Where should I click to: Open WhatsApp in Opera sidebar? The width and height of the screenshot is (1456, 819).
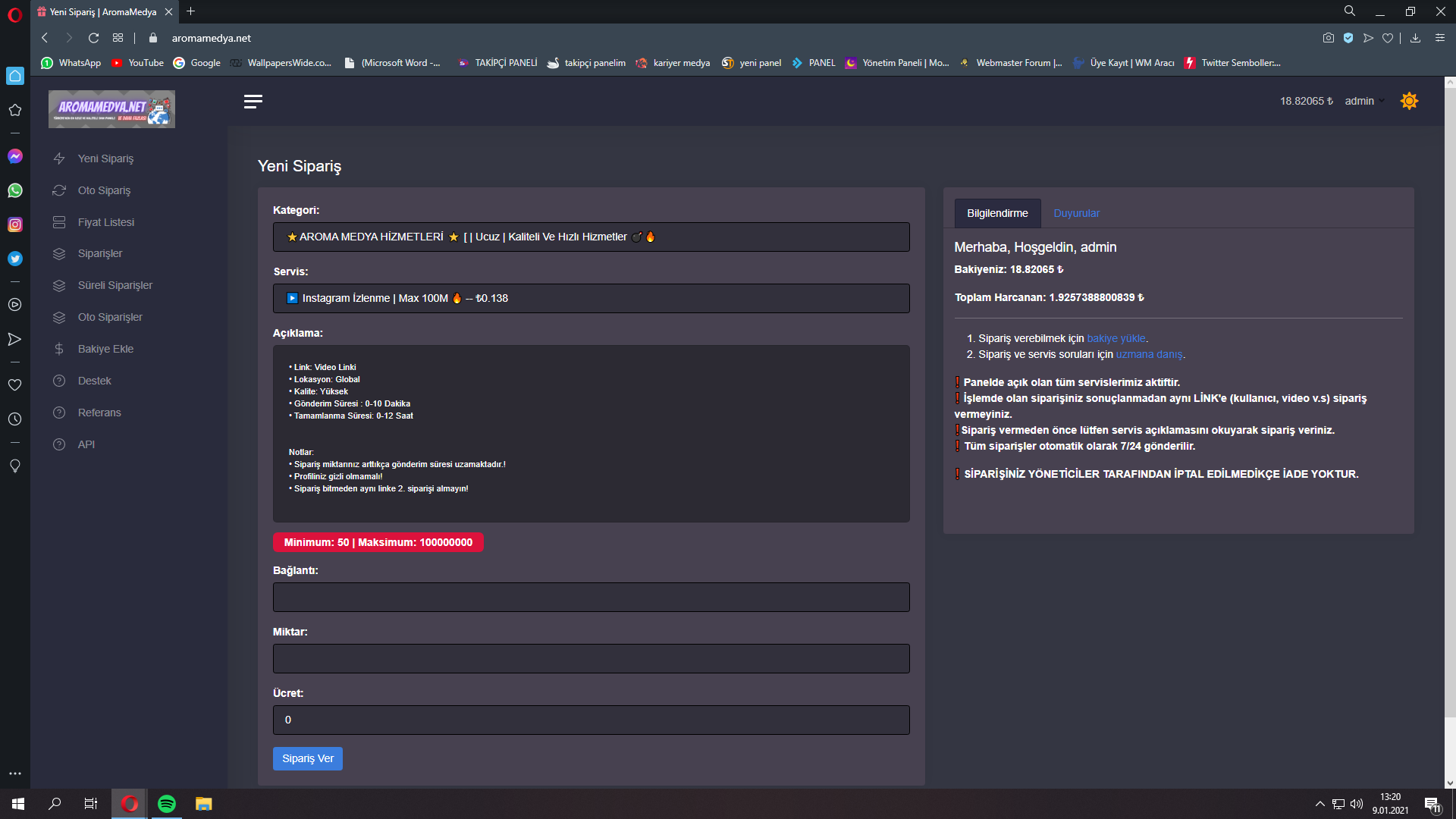pos(15,190)
